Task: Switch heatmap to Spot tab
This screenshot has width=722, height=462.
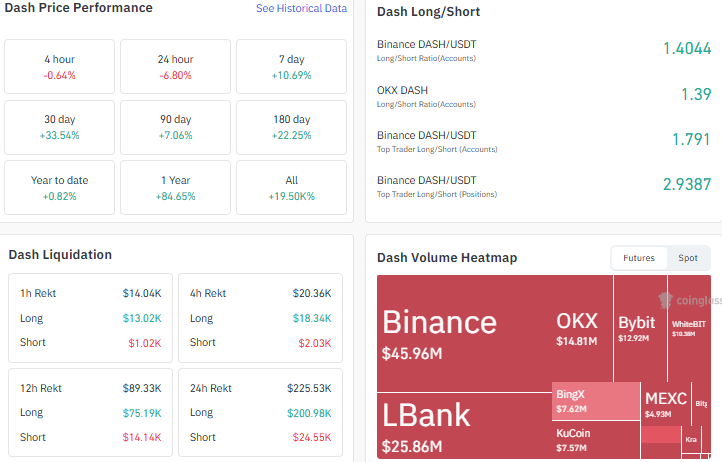Action: (687, 258)
